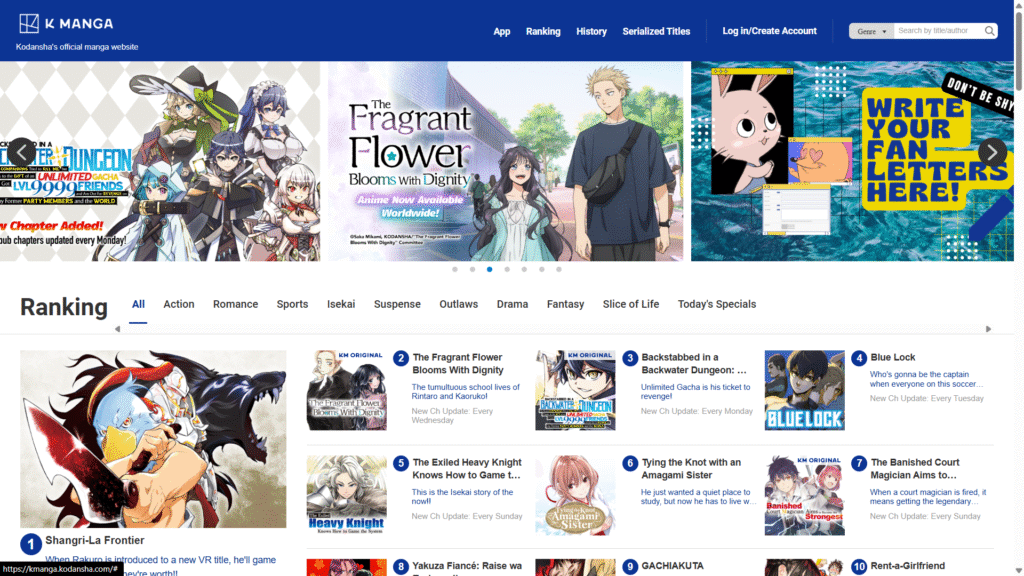Select the sixth carousel dot
This screenshot has height=576, width=1024.
click(541, 269)
